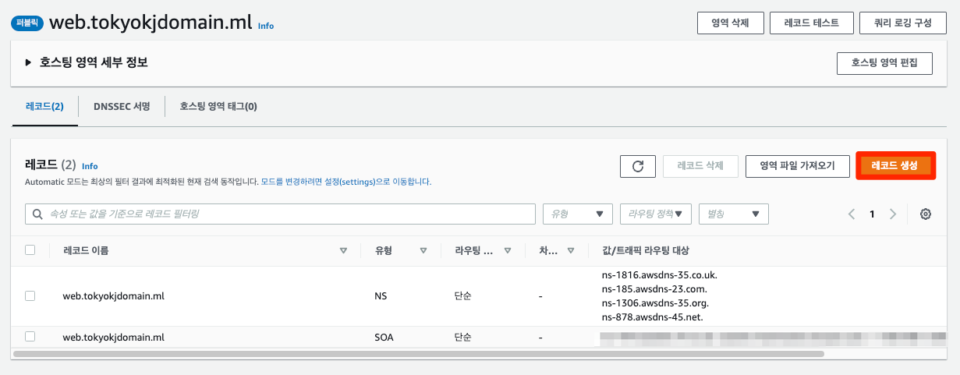Click ns-185.awsdns-23.com. value

click(654, 289)
